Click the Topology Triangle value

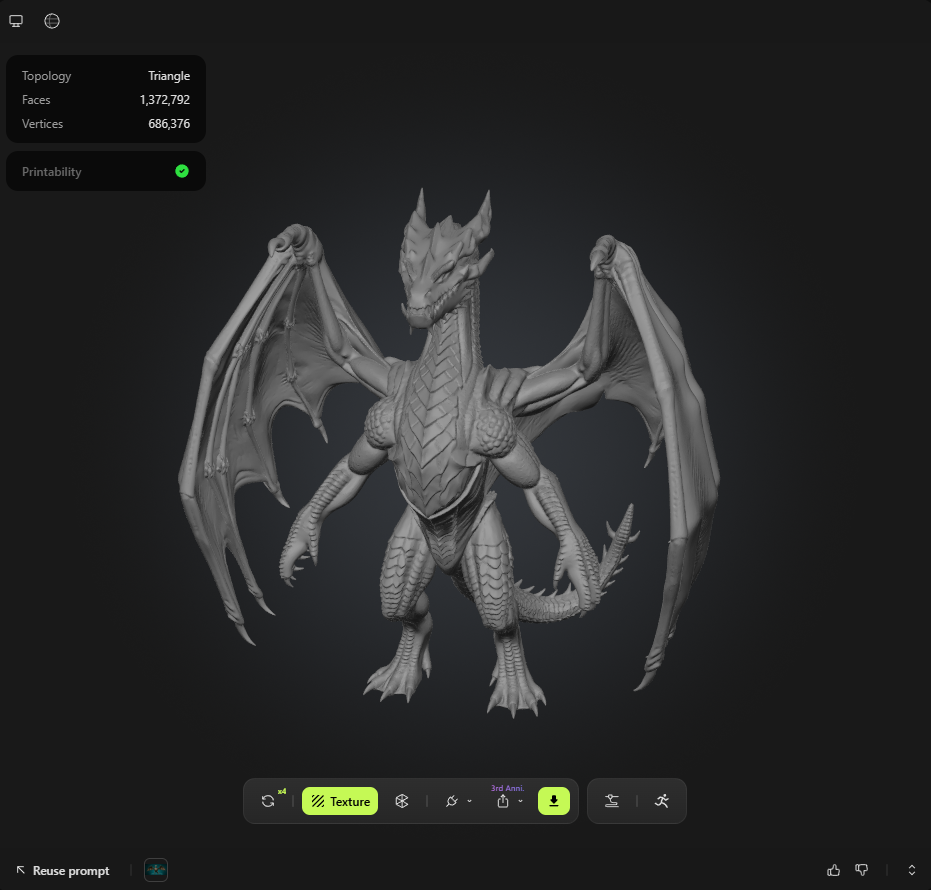(x=169, y=76)
